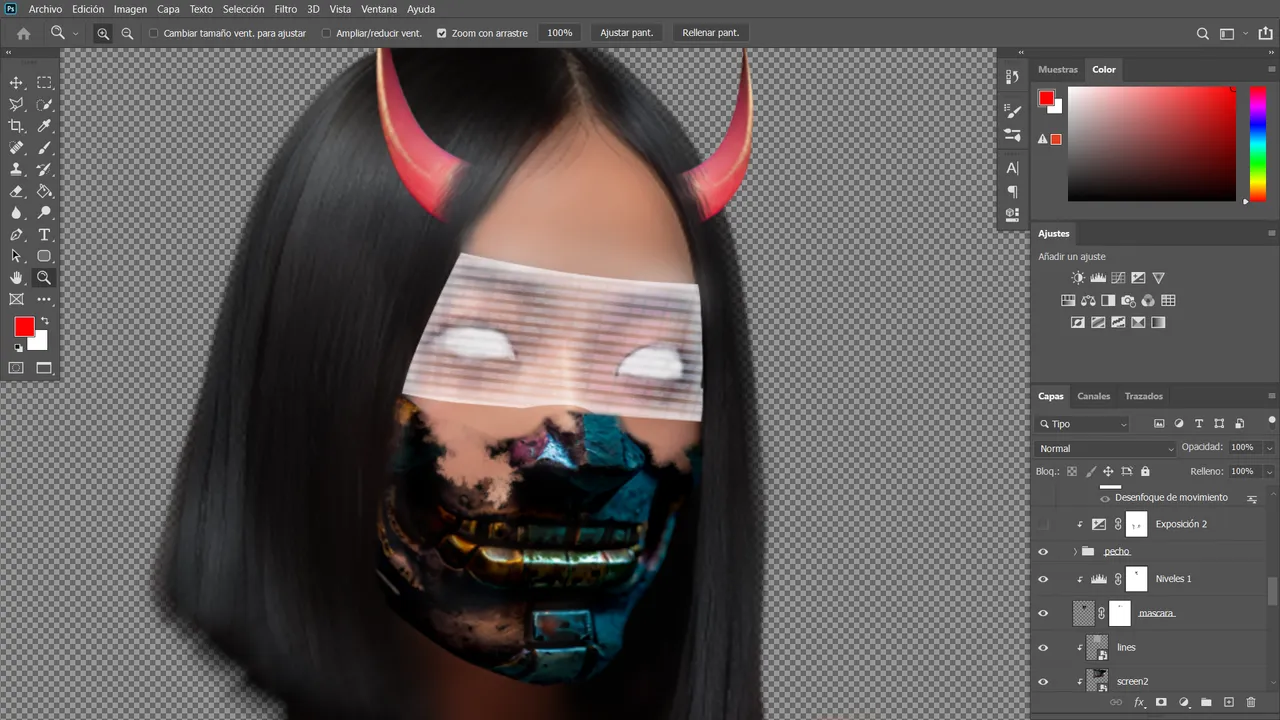The image size is (1280, 720).
Task: Open the Edit Toolbar three-dots menu
Action: pos(44,299)
